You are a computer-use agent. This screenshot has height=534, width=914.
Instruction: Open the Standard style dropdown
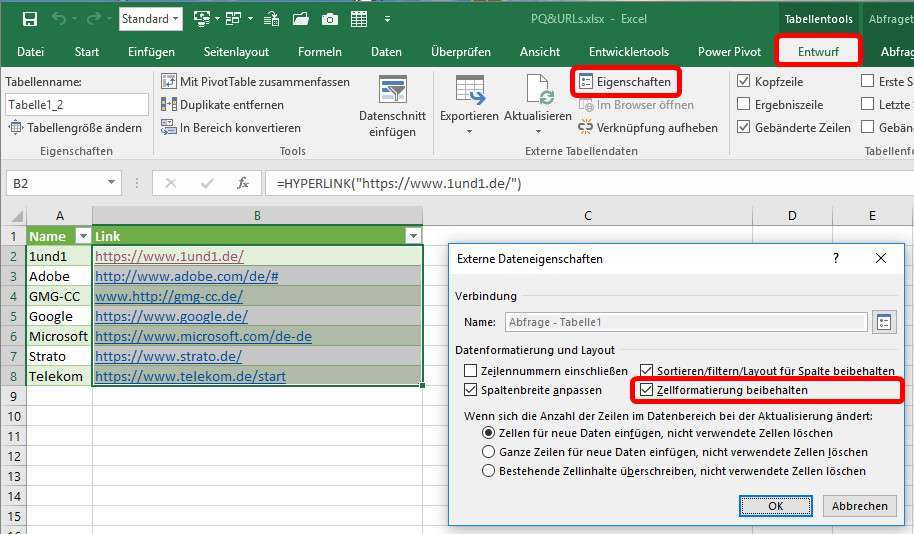tap(150, 19)
